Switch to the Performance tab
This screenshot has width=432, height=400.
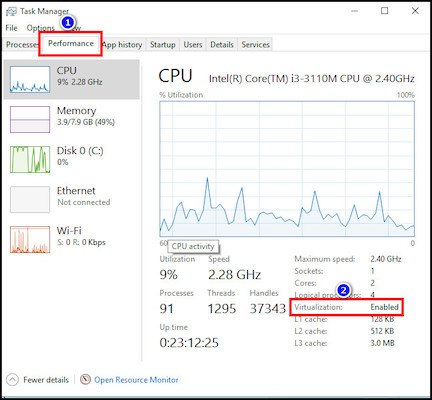(71, 44)
